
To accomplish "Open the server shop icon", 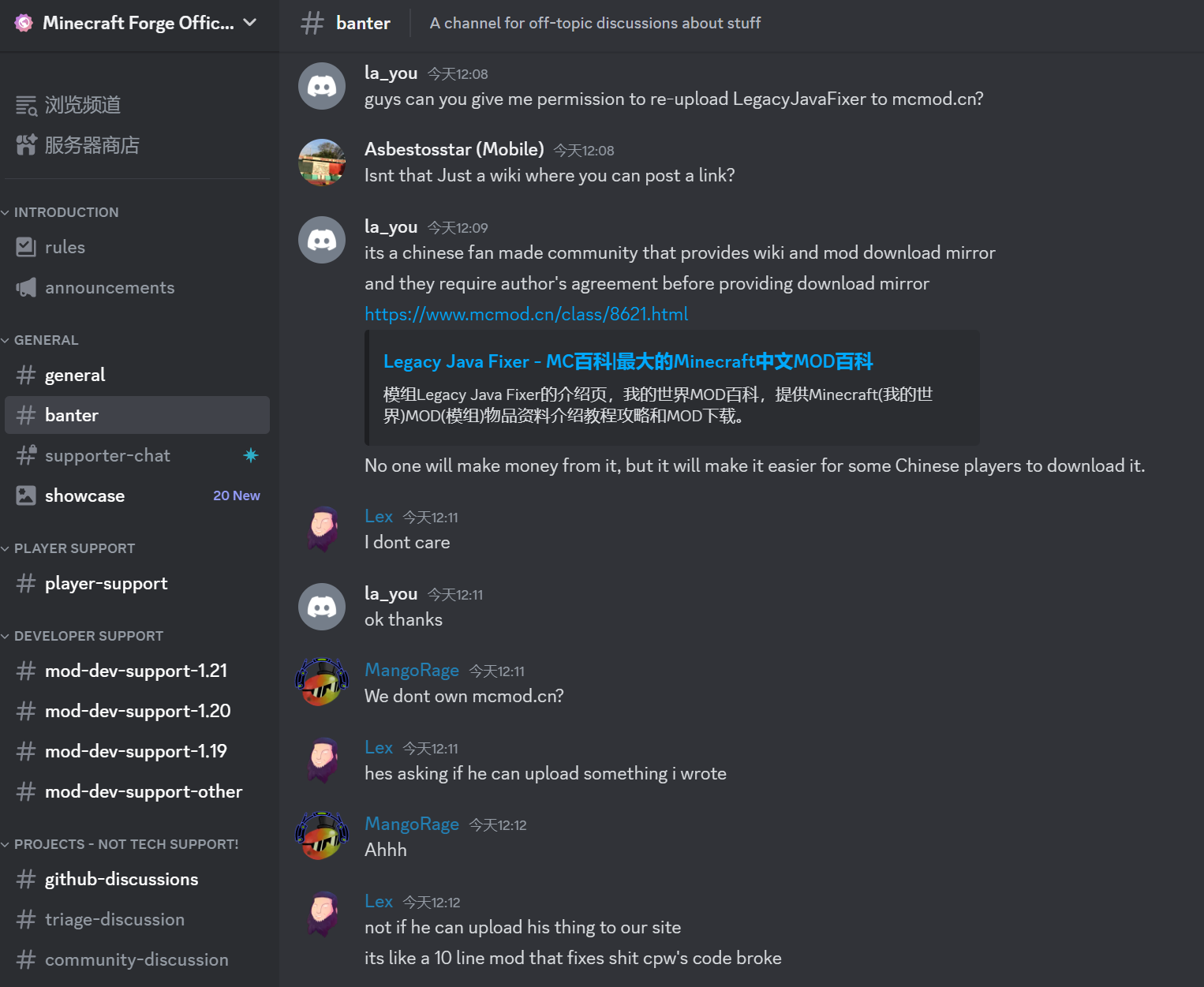I will point(27,145).
